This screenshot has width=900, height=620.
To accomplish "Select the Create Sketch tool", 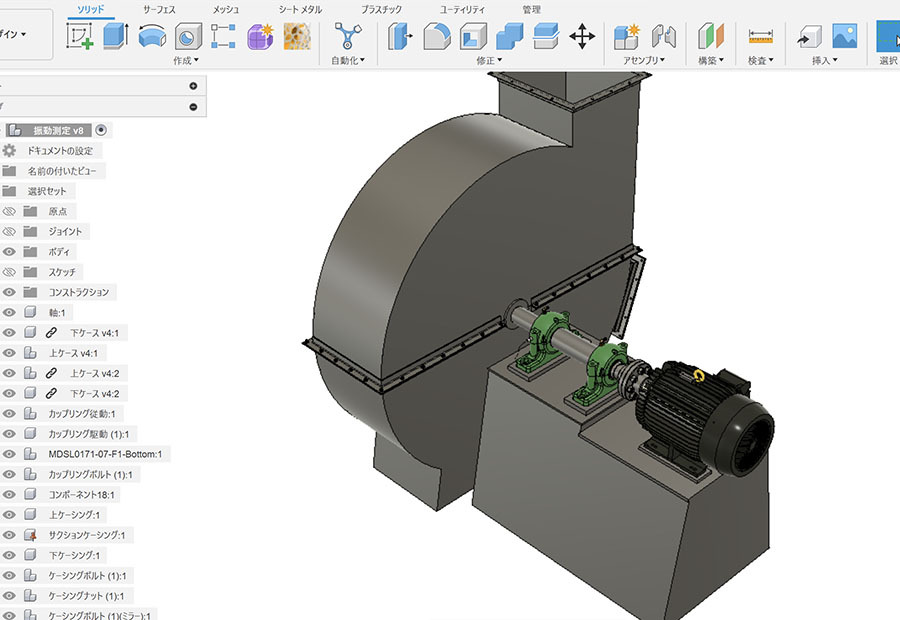I will 80,37.
